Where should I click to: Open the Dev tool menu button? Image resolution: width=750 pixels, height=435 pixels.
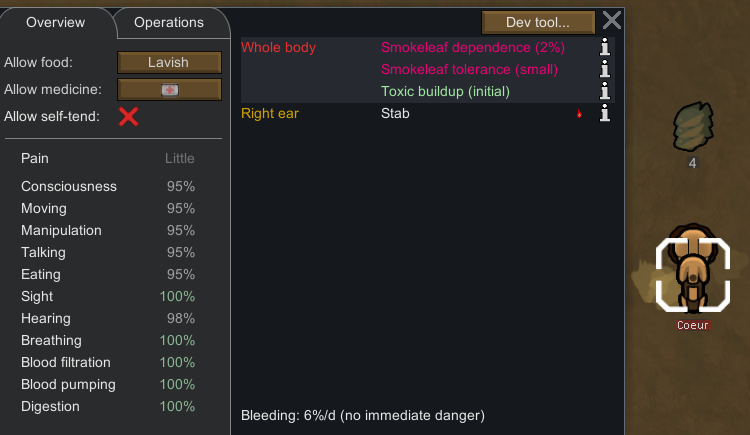[538, 22]
